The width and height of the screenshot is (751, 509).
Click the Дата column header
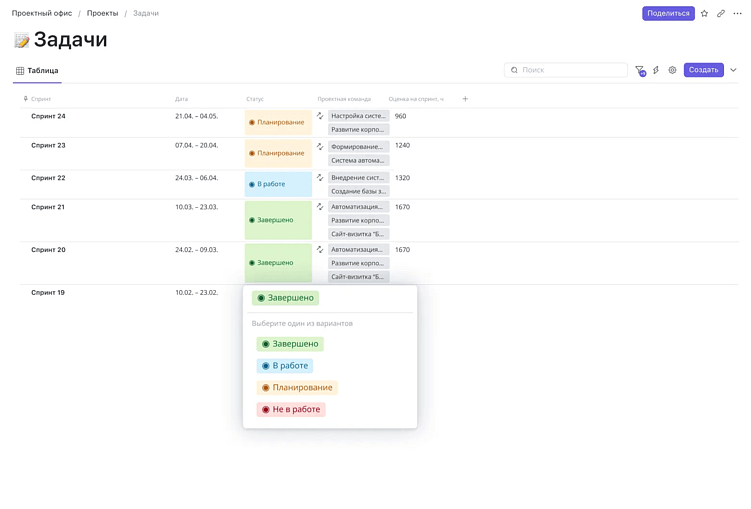(182, 99)
